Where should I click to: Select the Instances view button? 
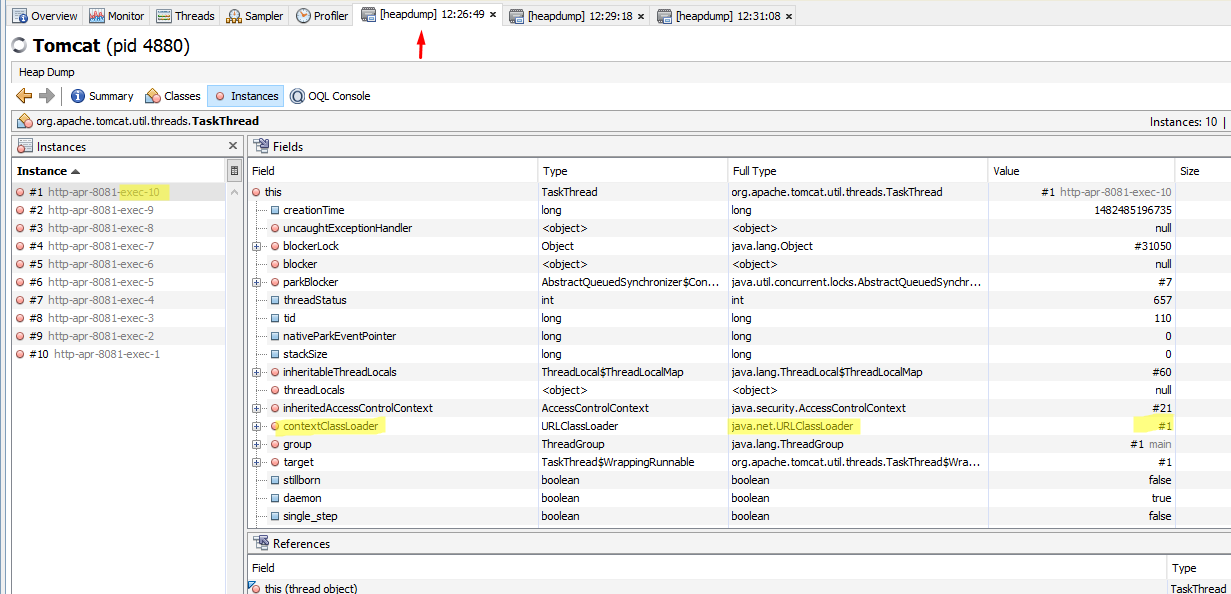246,96
